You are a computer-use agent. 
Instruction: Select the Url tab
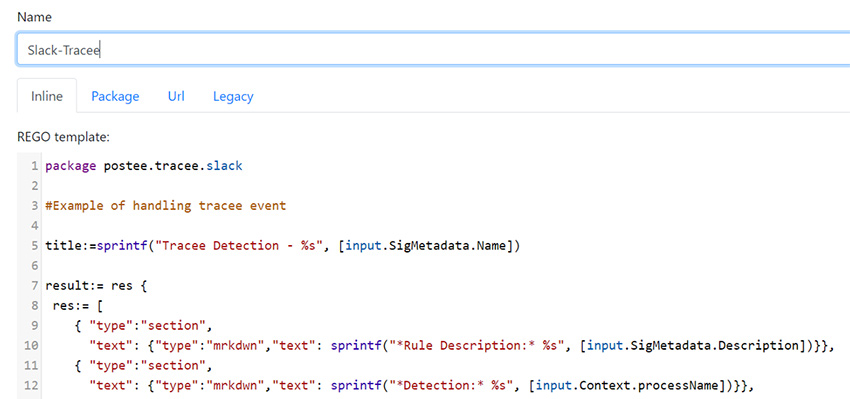coord(176,96)
